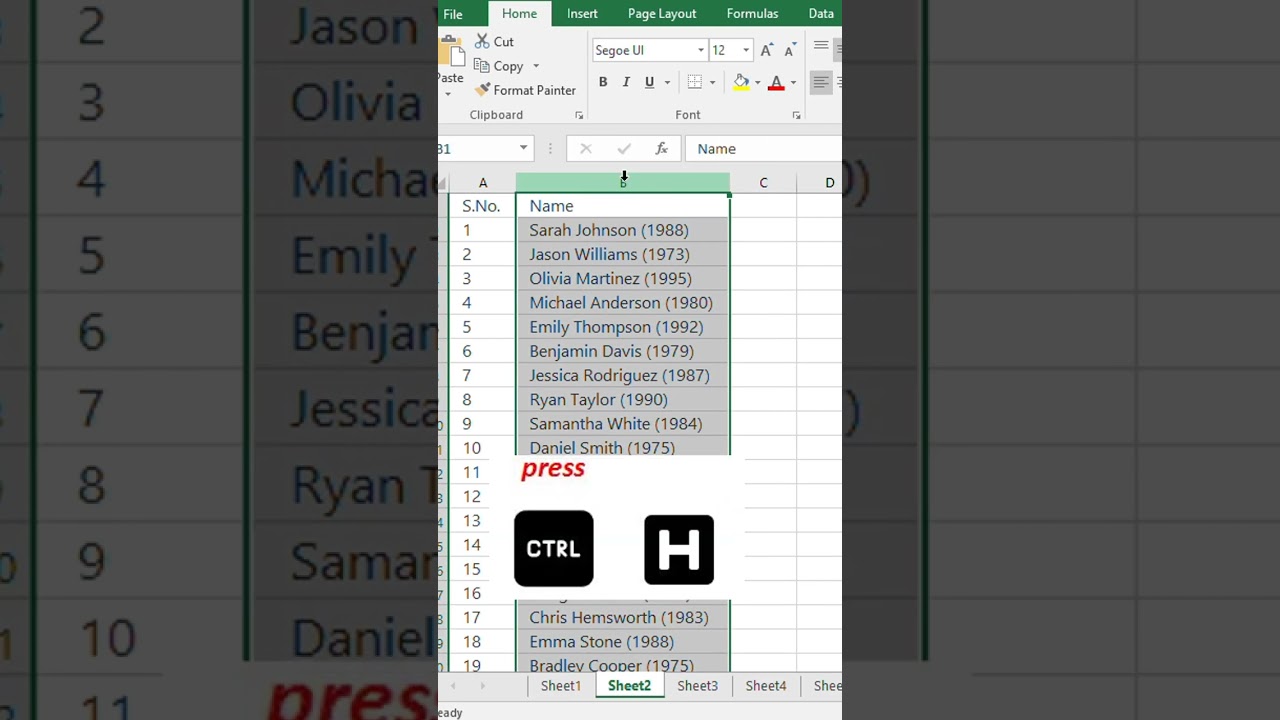This screenshot has height=720, width=1280.
Task: Click the fx Insert Function icon
Action: tap(661, 149)
